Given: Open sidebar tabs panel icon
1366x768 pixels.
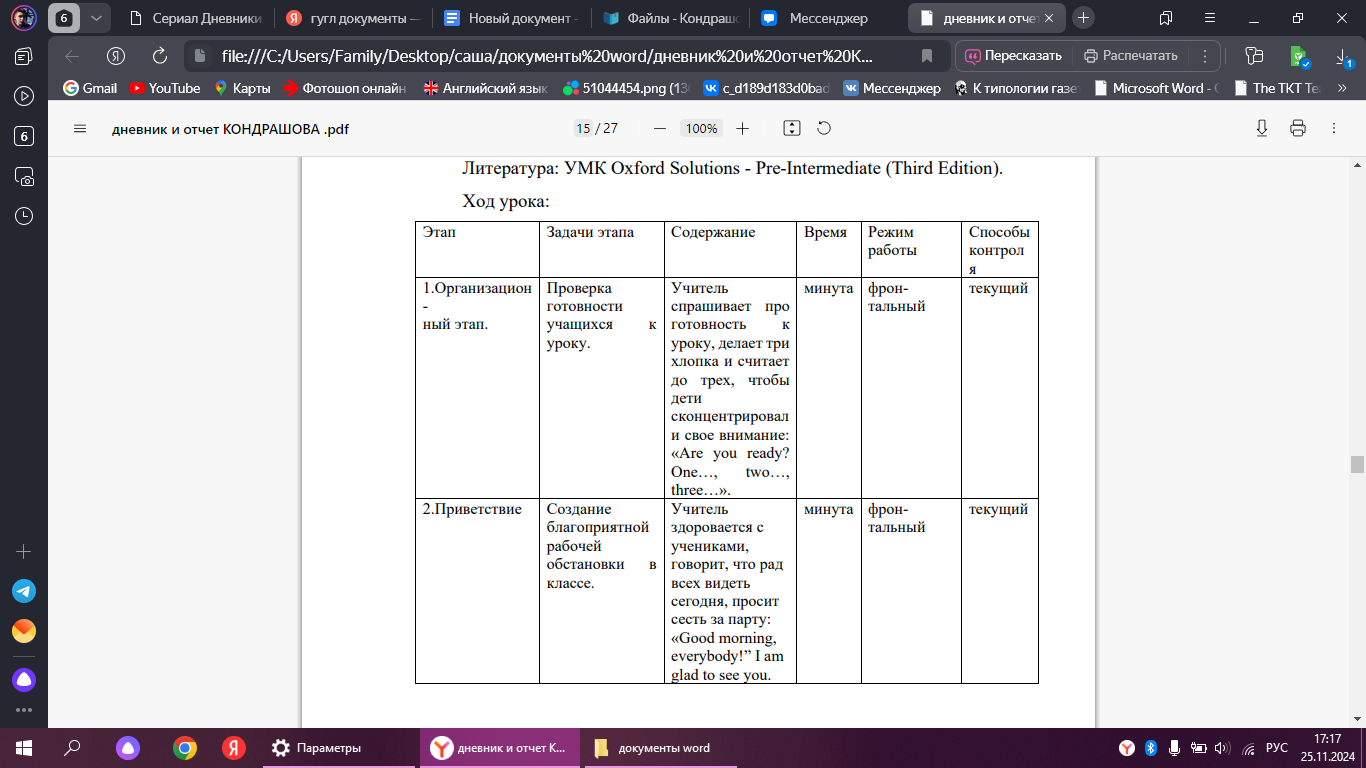Looking at the screenshot, I should tap(24, 56).
